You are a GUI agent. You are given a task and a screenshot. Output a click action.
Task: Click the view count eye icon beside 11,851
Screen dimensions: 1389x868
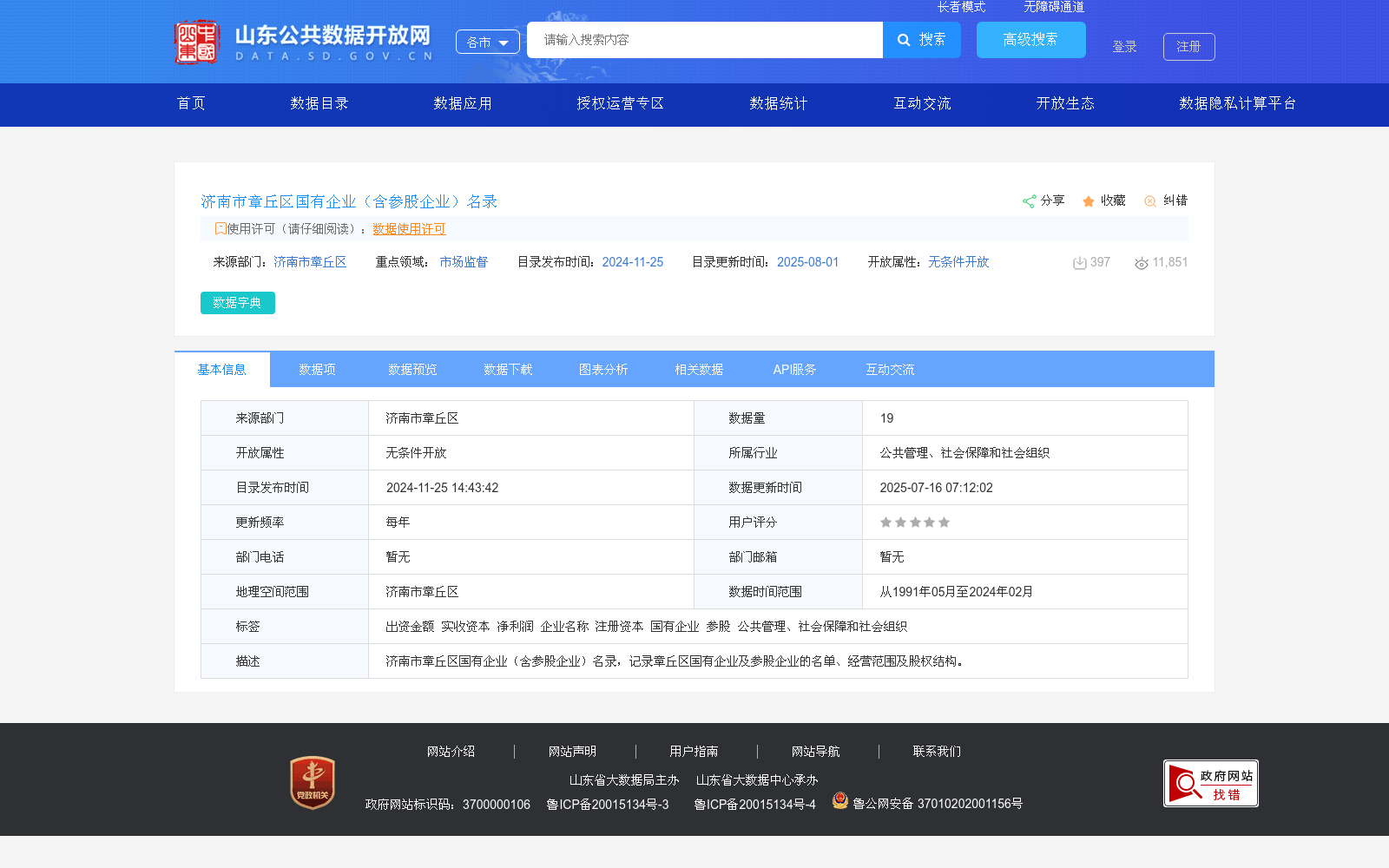(x=1142, y=263)
